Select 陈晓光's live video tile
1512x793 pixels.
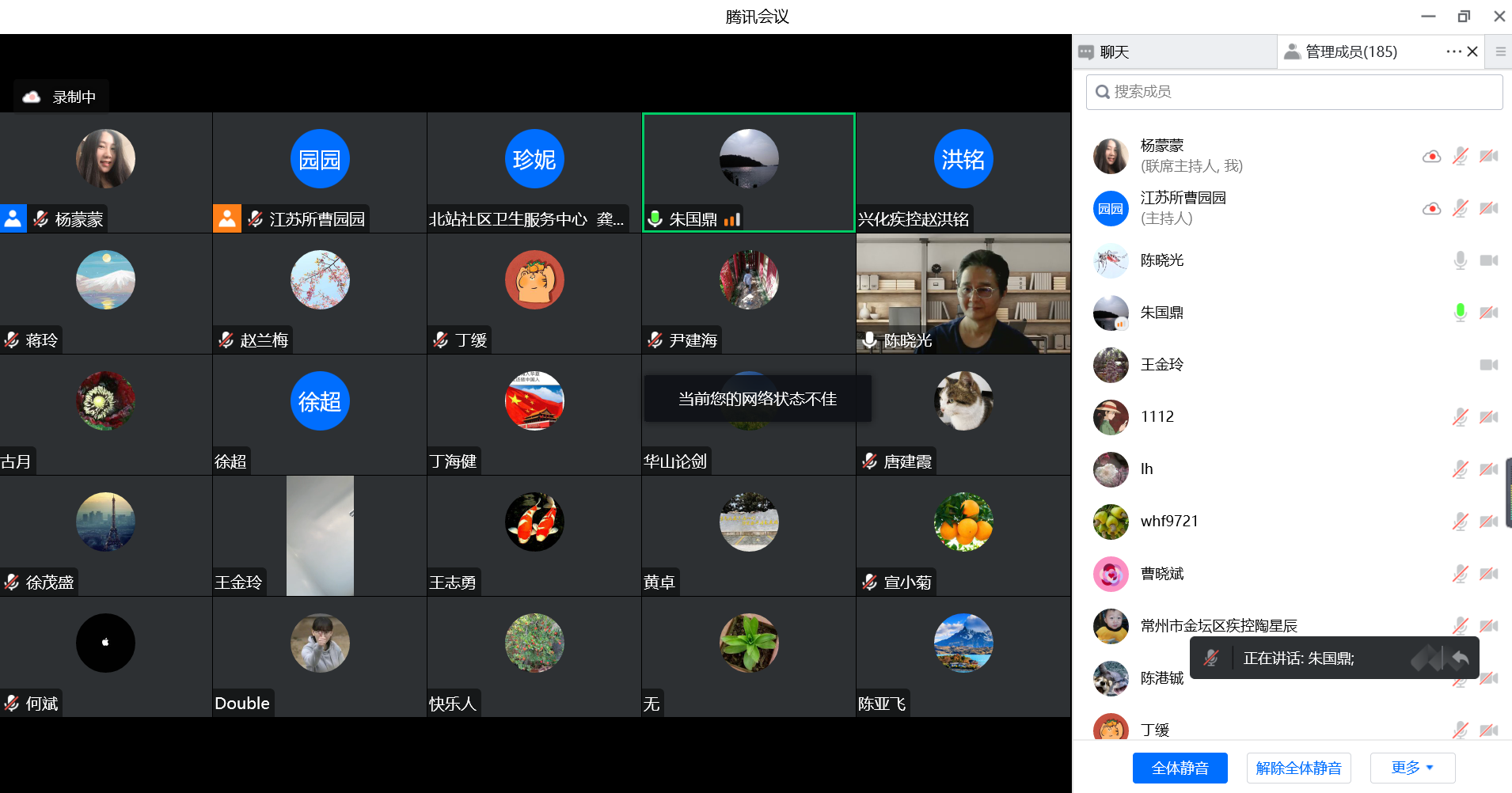point(963,294)
